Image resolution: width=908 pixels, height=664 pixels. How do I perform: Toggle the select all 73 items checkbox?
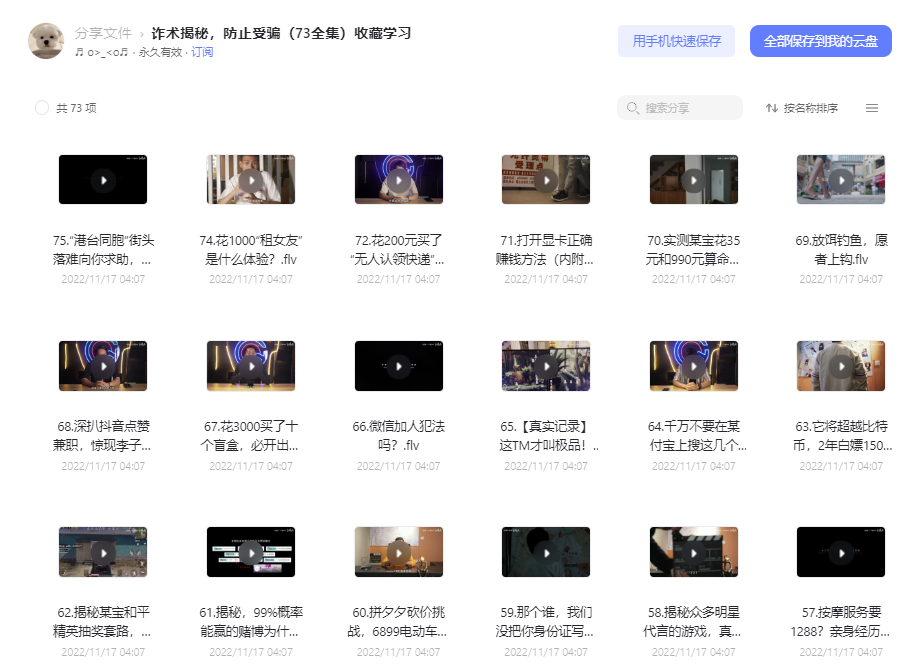point(42,108)
